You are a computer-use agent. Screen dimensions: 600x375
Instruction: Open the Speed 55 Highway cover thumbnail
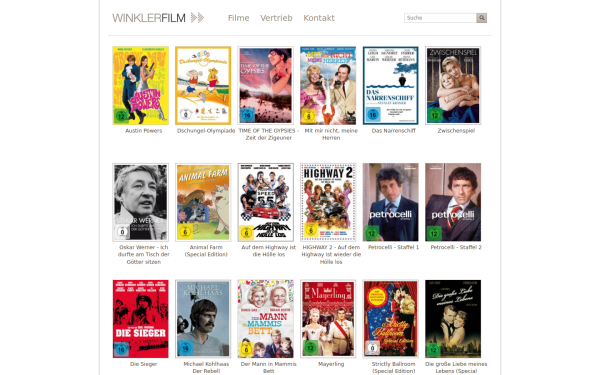coord(266,202)
